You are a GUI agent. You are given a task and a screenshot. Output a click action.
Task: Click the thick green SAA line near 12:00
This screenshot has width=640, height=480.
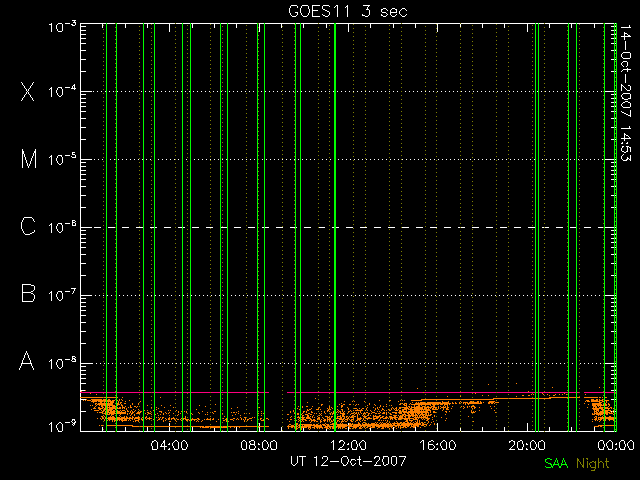tap(335, 227)
